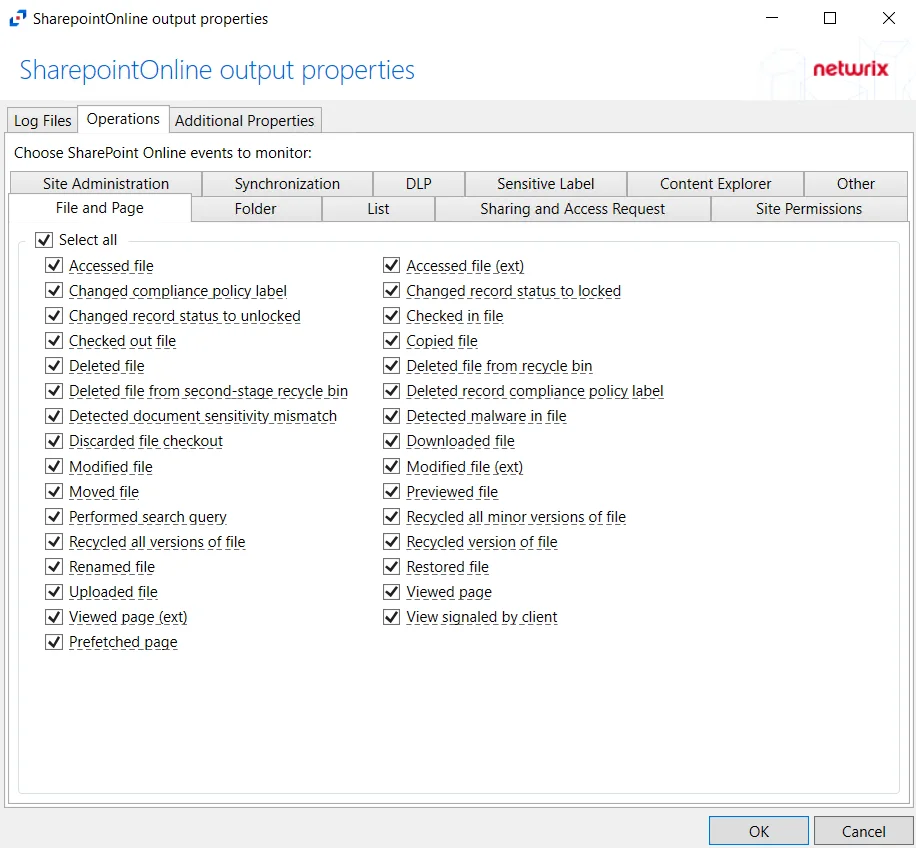Close the SharepointOnline output properties dialog

[x=889, y=18]
